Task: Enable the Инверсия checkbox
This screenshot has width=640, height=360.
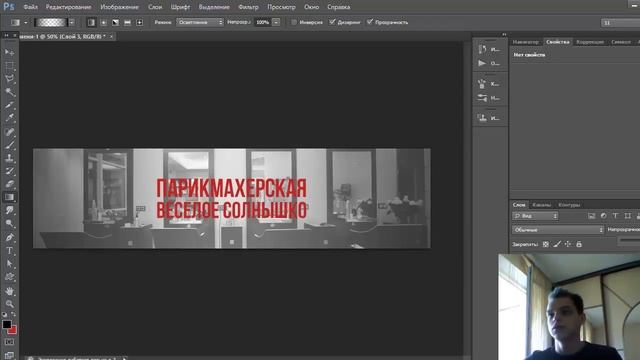Action: point(293,22)
